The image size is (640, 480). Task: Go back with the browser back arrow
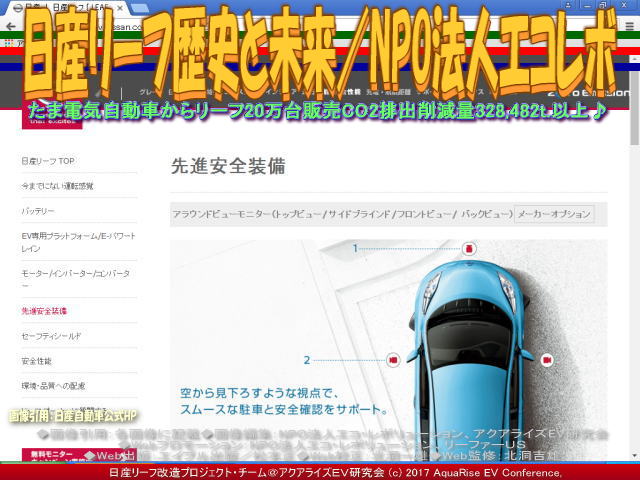click(11, 27)
